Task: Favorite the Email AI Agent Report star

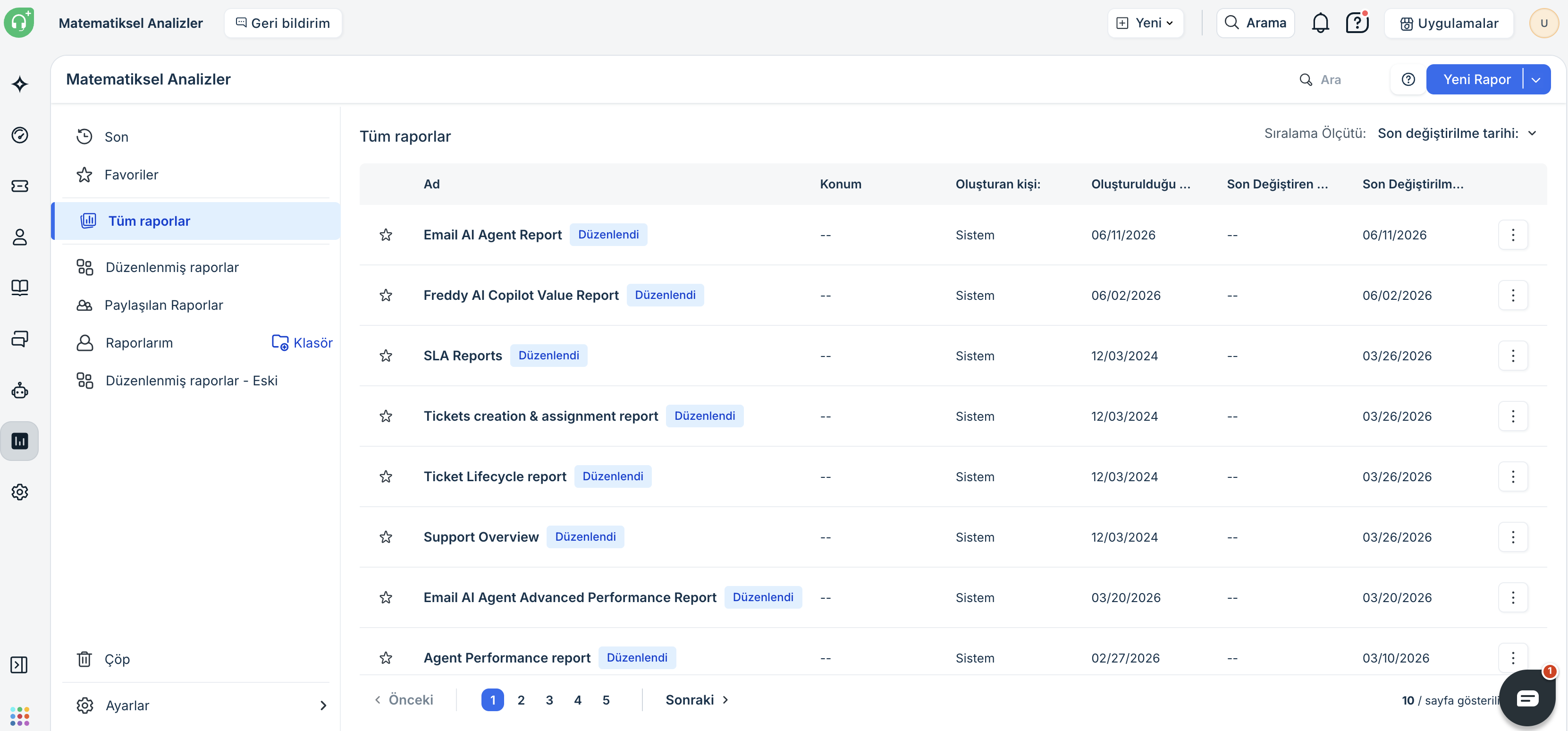Action: pyautogui.click(x=385, y=235)
